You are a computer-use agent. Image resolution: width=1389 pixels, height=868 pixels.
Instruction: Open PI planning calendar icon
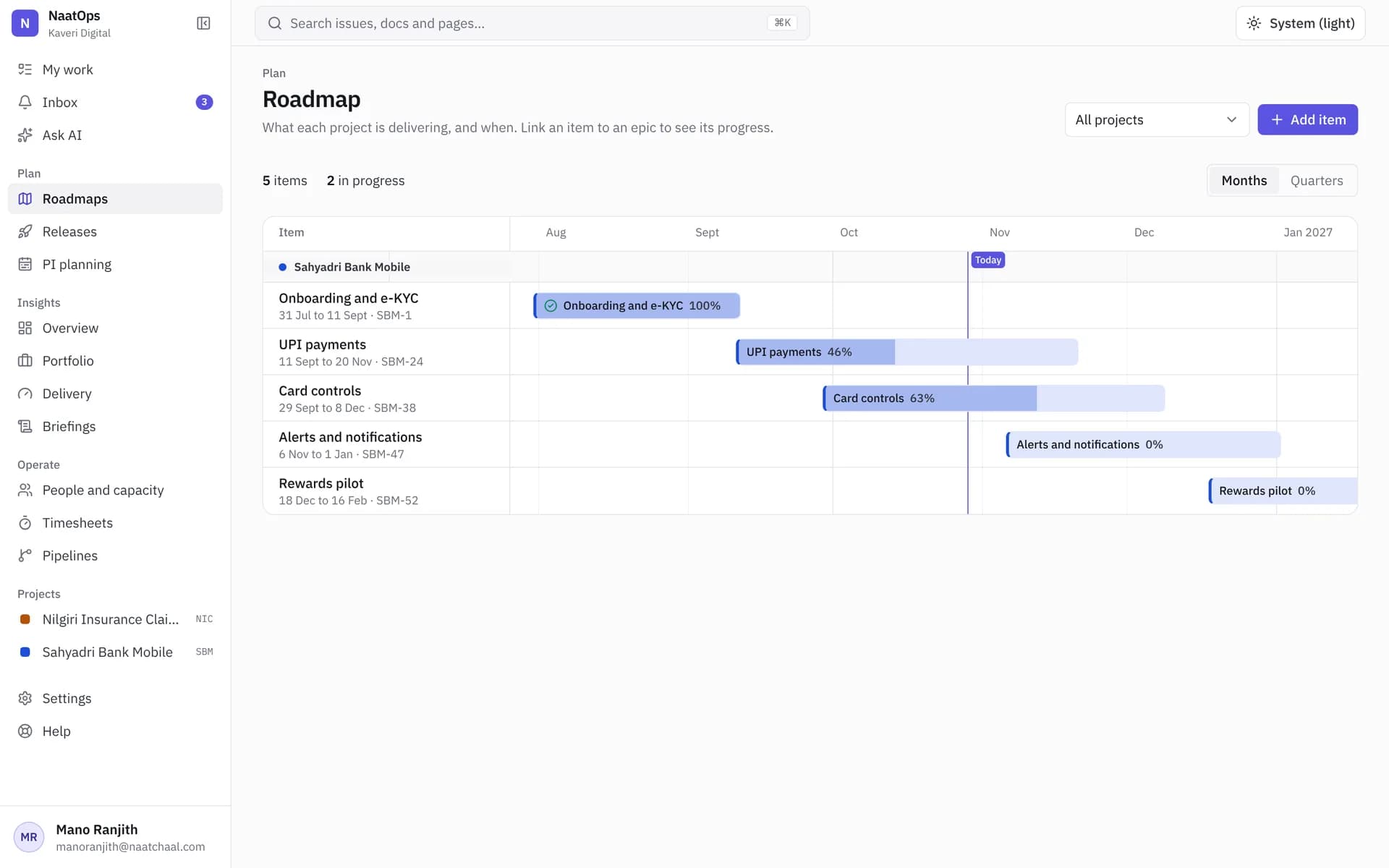[x=25, y=264]
